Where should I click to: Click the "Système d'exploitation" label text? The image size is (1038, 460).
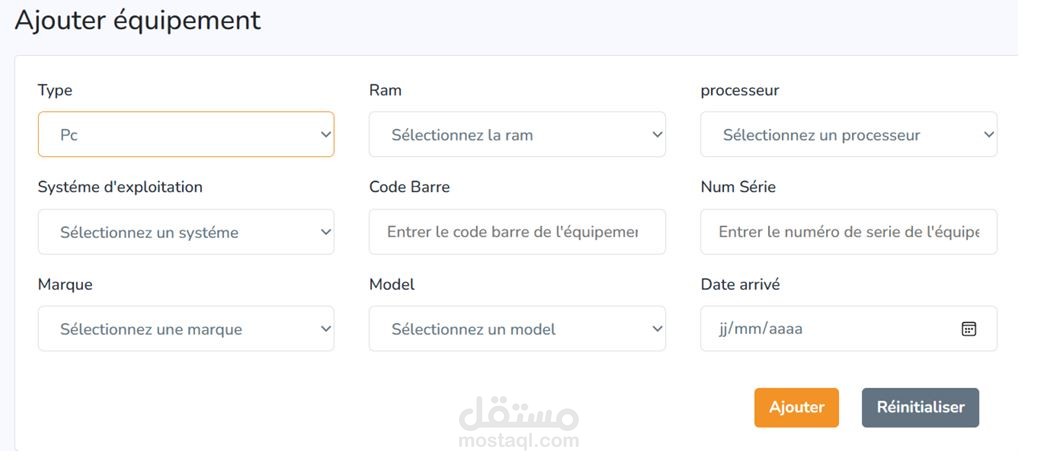pyautogui.click(x=120, y=187)
